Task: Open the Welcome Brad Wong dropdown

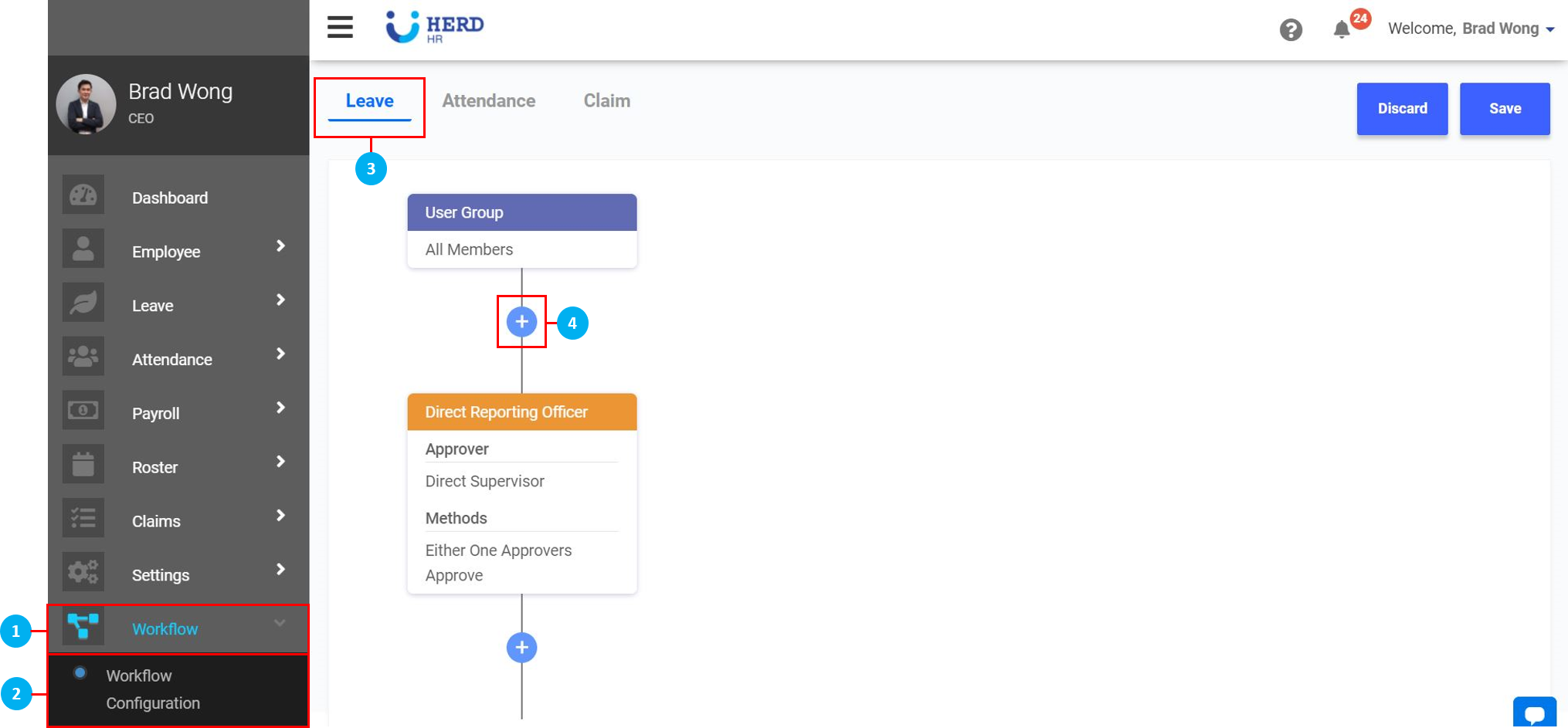Action: click(x=1471, y=29)
